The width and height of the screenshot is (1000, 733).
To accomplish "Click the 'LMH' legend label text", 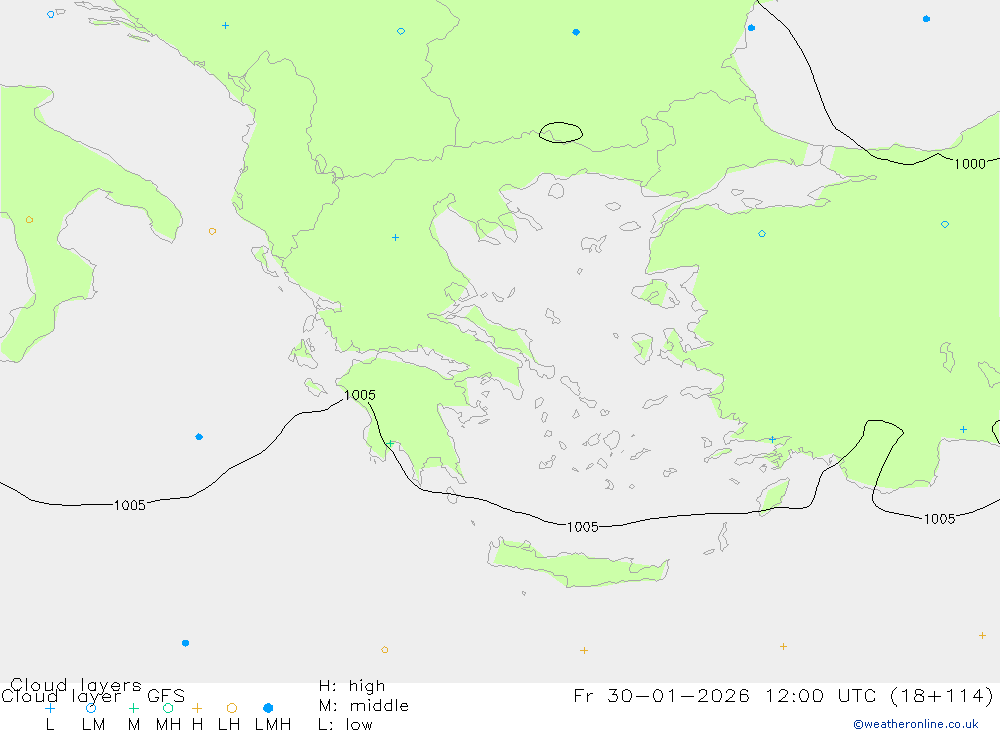I will [x=273, y=725].
